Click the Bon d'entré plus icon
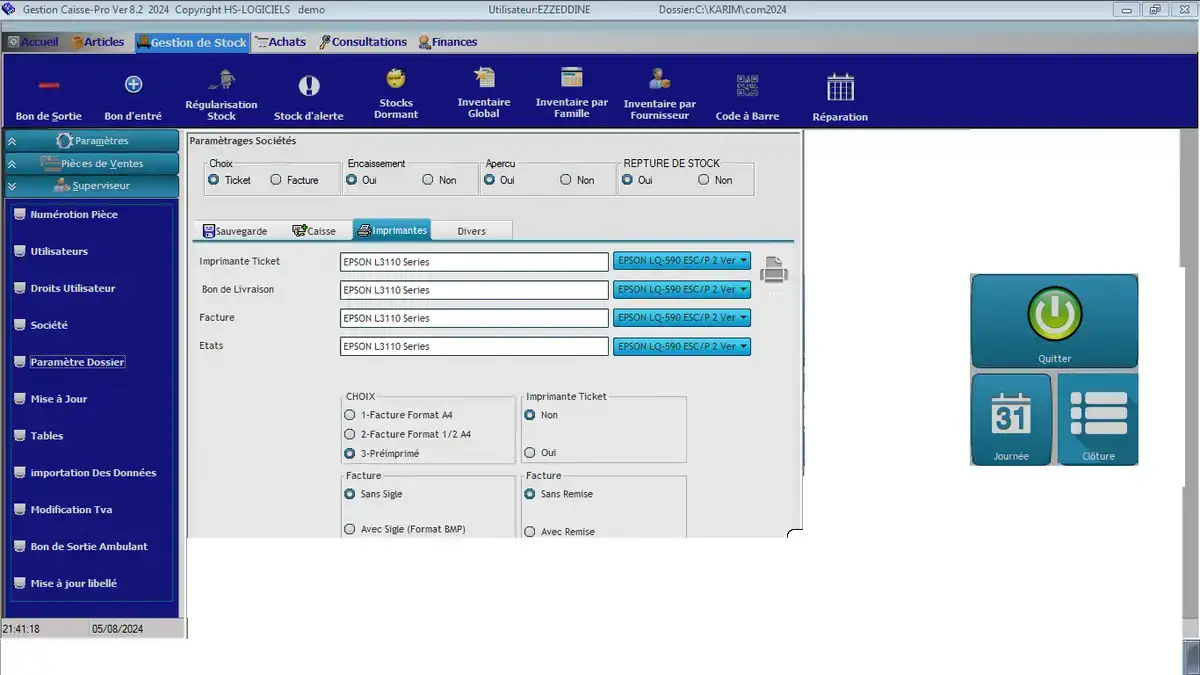Viewport: 1200px width, 675px height. [133, 85]
